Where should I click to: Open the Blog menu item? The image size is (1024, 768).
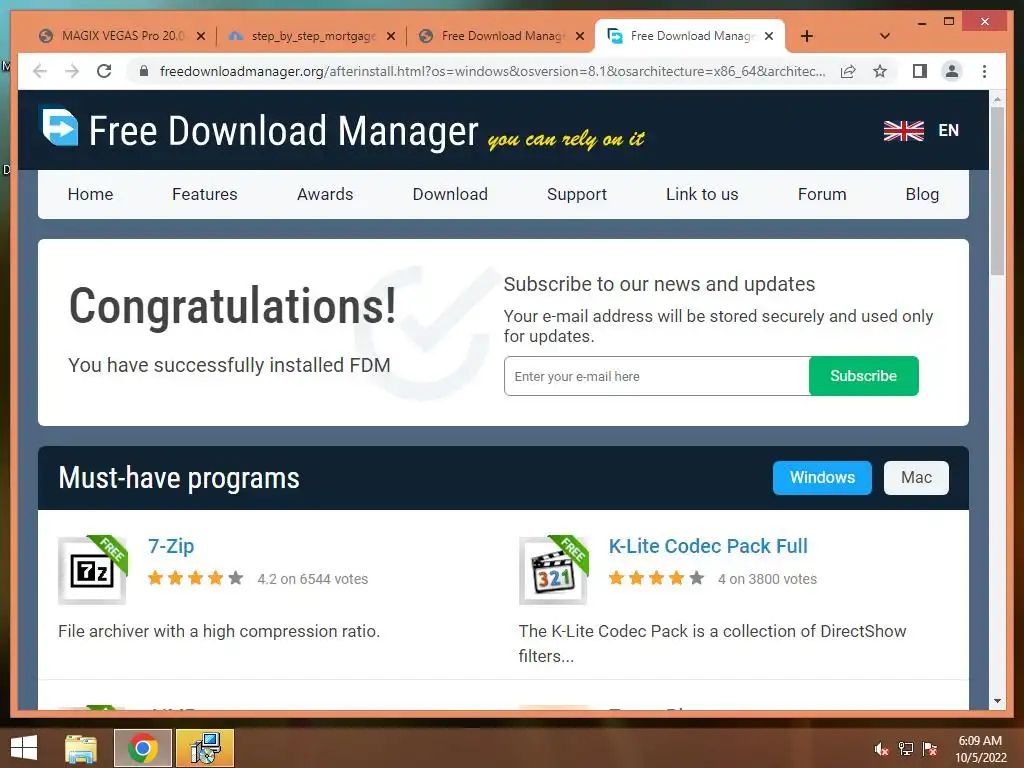click(922, 194)
